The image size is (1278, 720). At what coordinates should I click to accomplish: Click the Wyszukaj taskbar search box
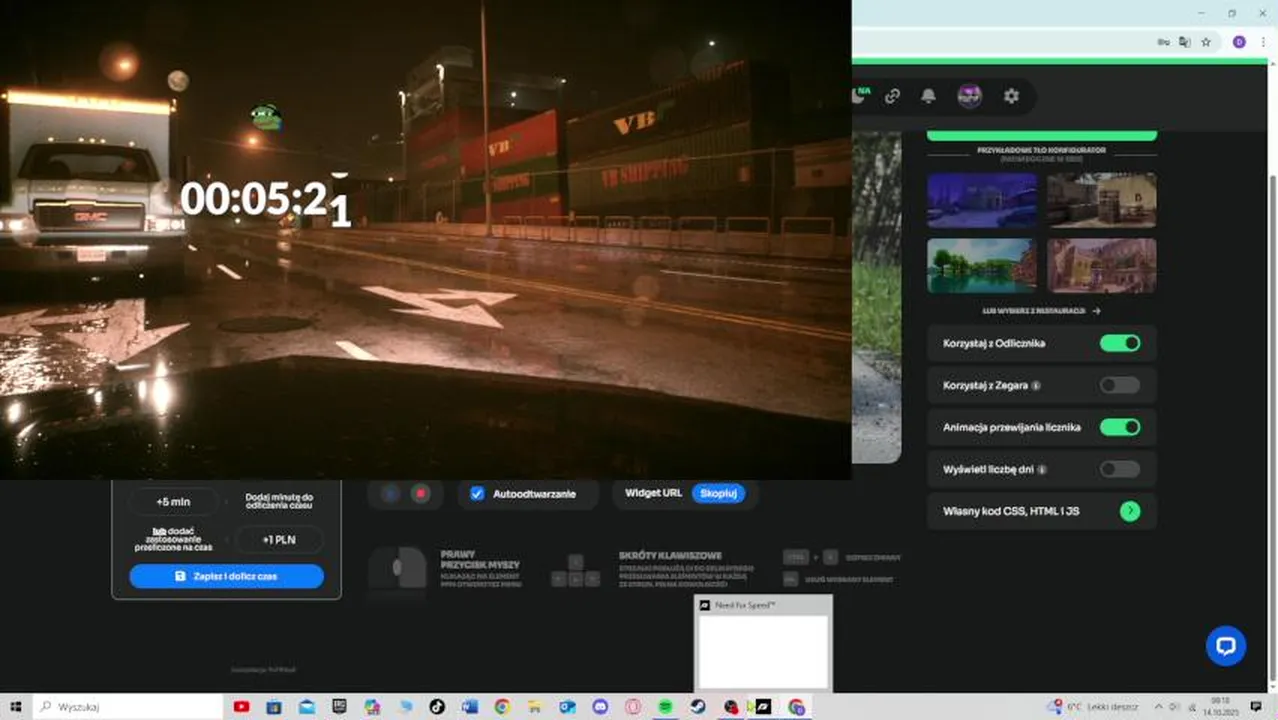click(128, 707)
